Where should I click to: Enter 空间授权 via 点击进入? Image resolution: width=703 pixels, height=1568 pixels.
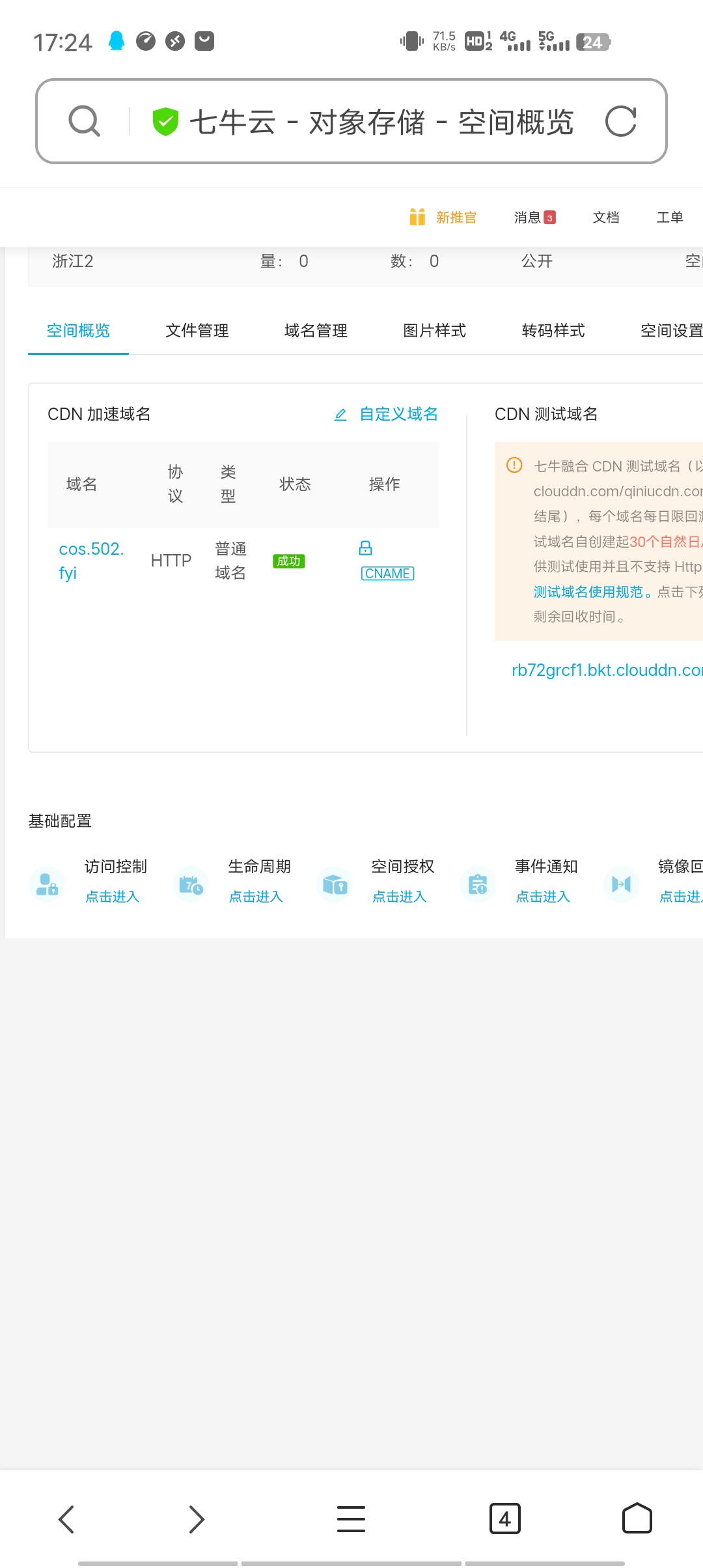point(400,897)
